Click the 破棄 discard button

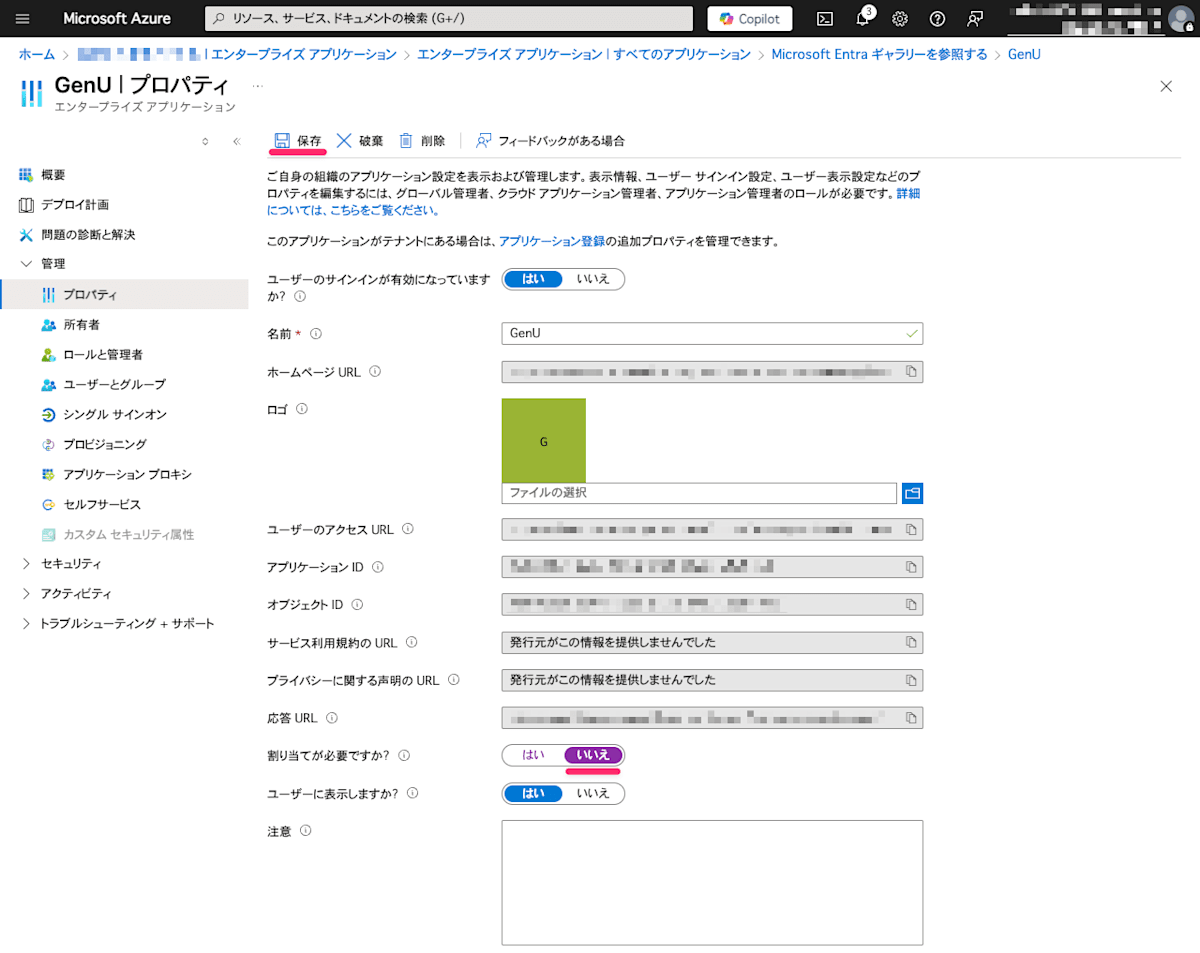[x=360, y=141]
